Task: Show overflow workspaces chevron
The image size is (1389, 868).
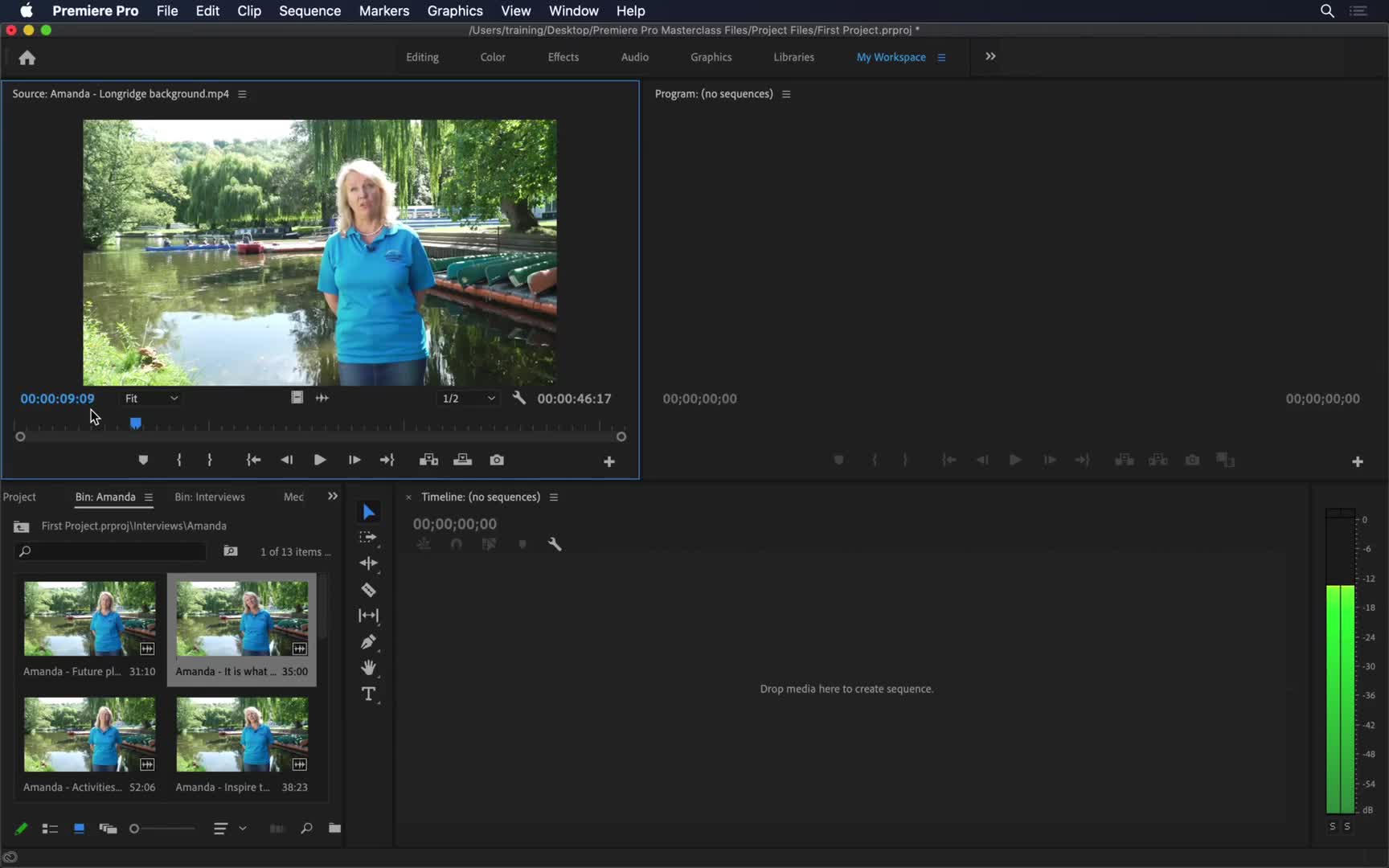Action: (x=990, y=56)
